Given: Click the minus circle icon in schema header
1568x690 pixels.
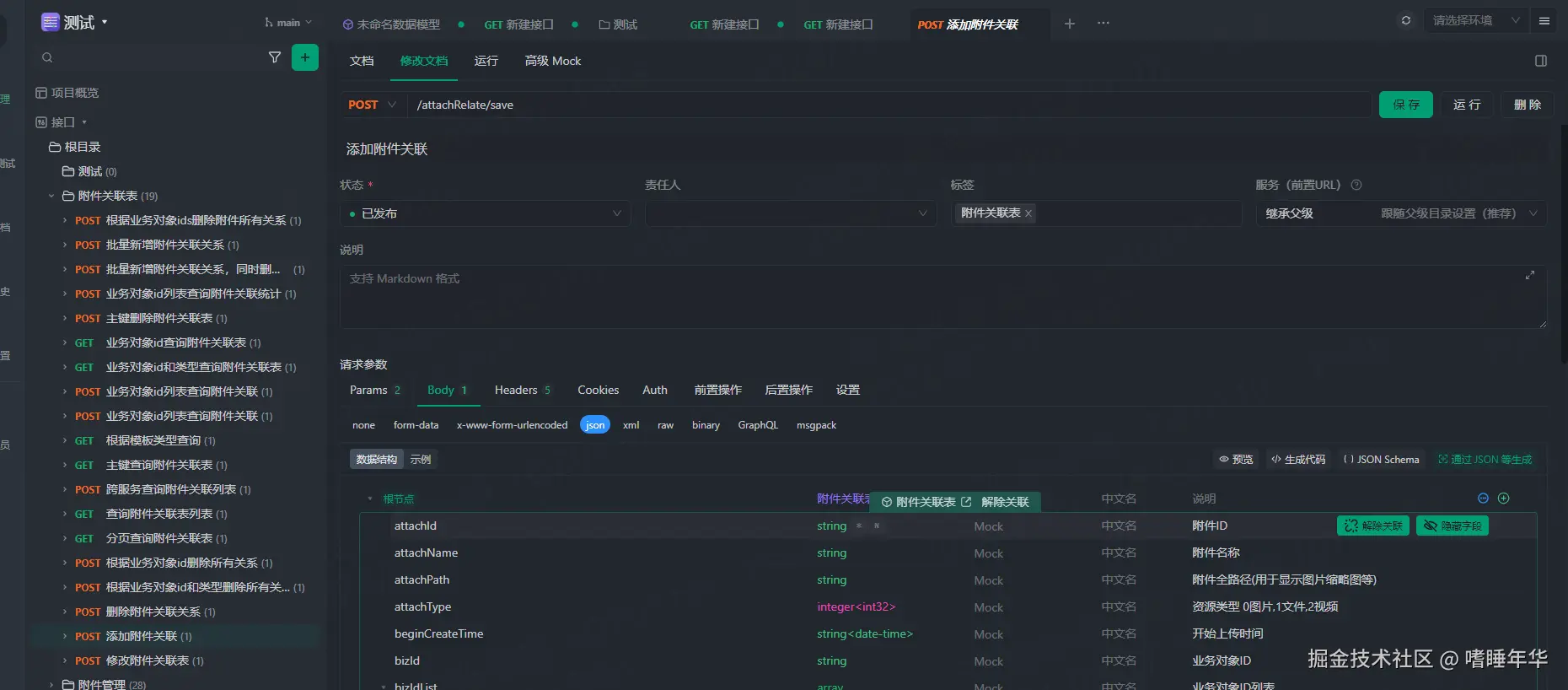Looking at the screenshot, I should point(1484,499).
